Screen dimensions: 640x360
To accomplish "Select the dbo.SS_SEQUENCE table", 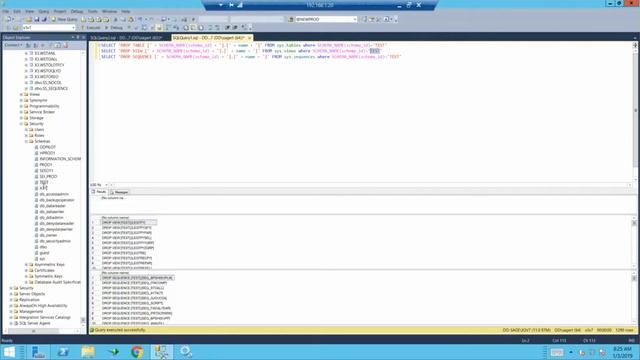I will pyautogui.click(x=51, y=89).
